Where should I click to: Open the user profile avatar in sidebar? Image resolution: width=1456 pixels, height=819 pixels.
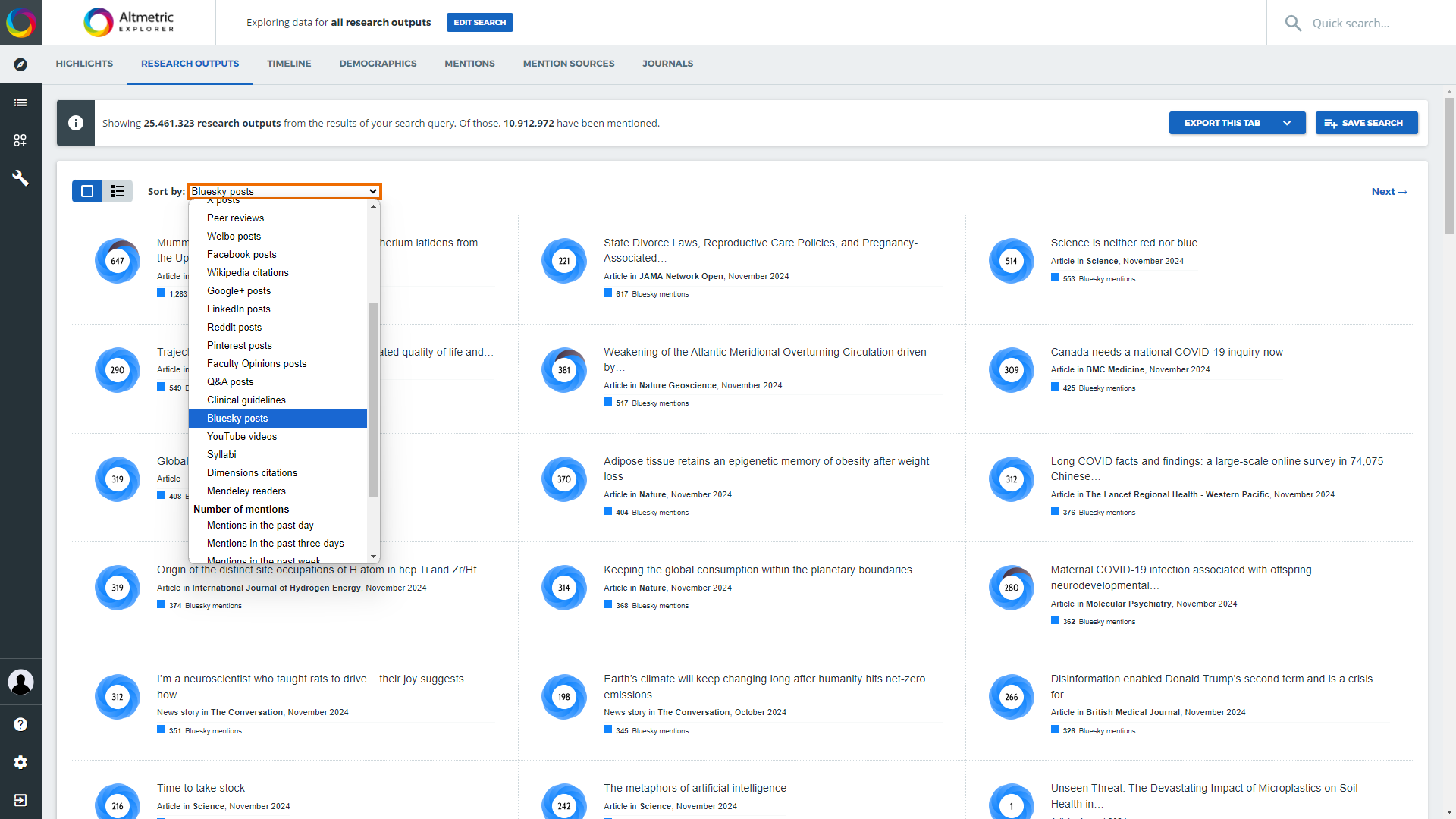(20, 682)
